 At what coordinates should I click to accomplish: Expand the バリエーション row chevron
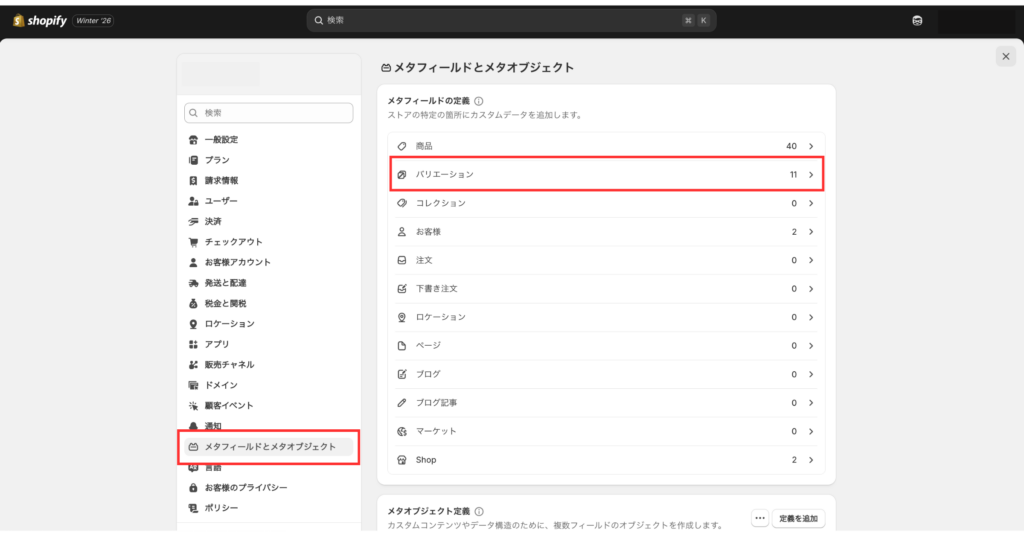pos(811,175)
